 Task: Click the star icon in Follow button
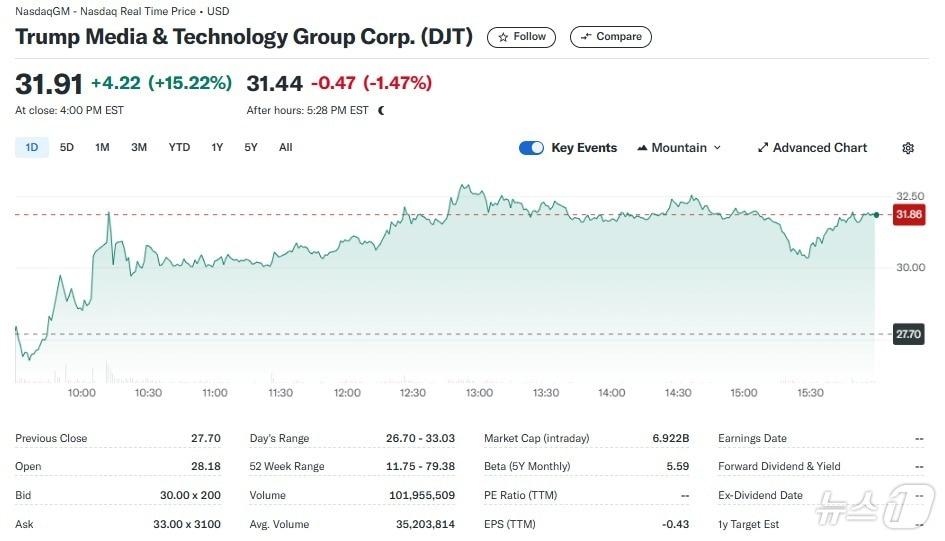click(503, 37)
